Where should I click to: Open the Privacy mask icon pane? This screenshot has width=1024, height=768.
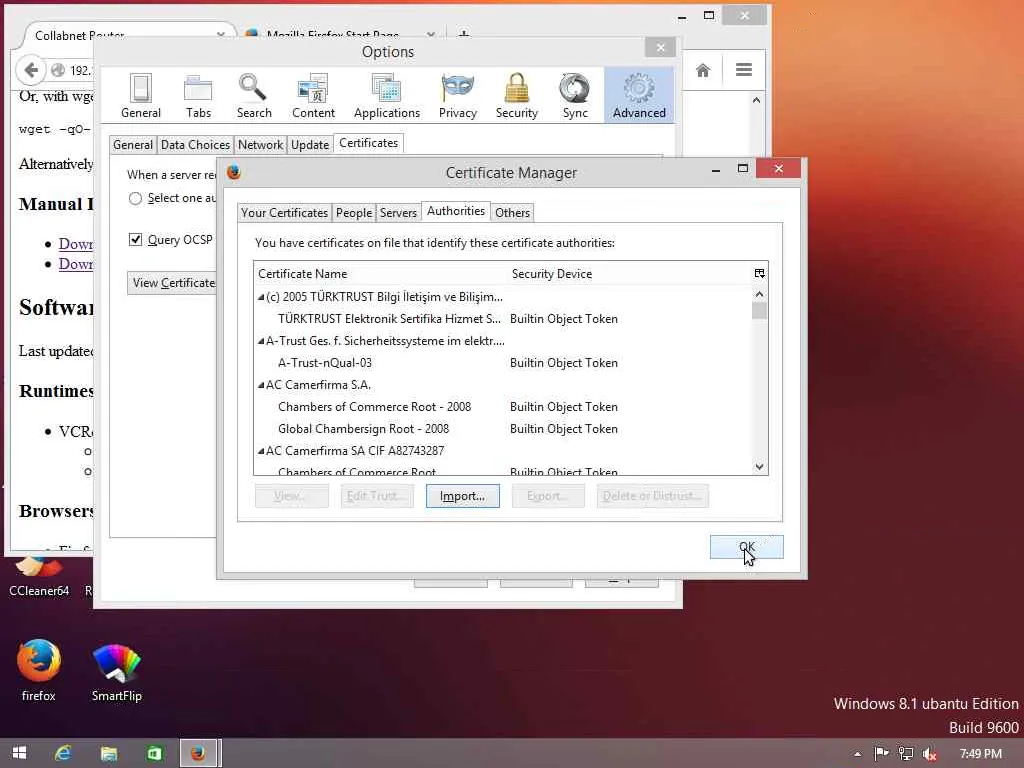(x=458, y=95)
